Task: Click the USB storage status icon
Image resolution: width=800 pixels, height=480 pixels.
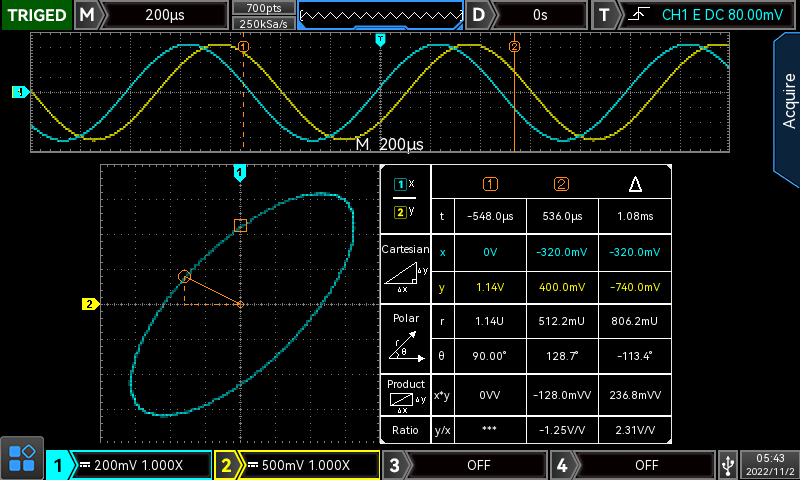Action: point(729,465)
